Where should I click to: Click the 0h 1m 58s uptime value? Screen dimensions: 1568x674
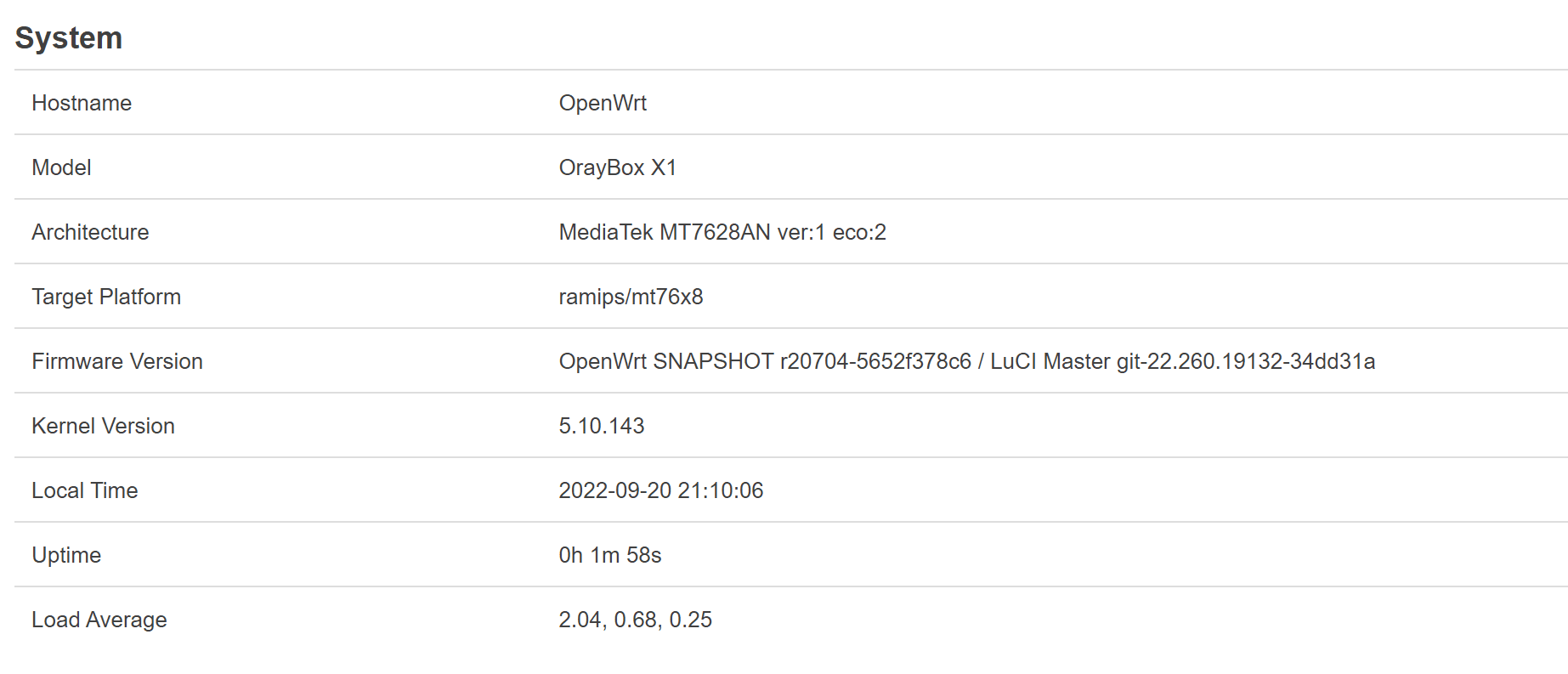point(609,555)
